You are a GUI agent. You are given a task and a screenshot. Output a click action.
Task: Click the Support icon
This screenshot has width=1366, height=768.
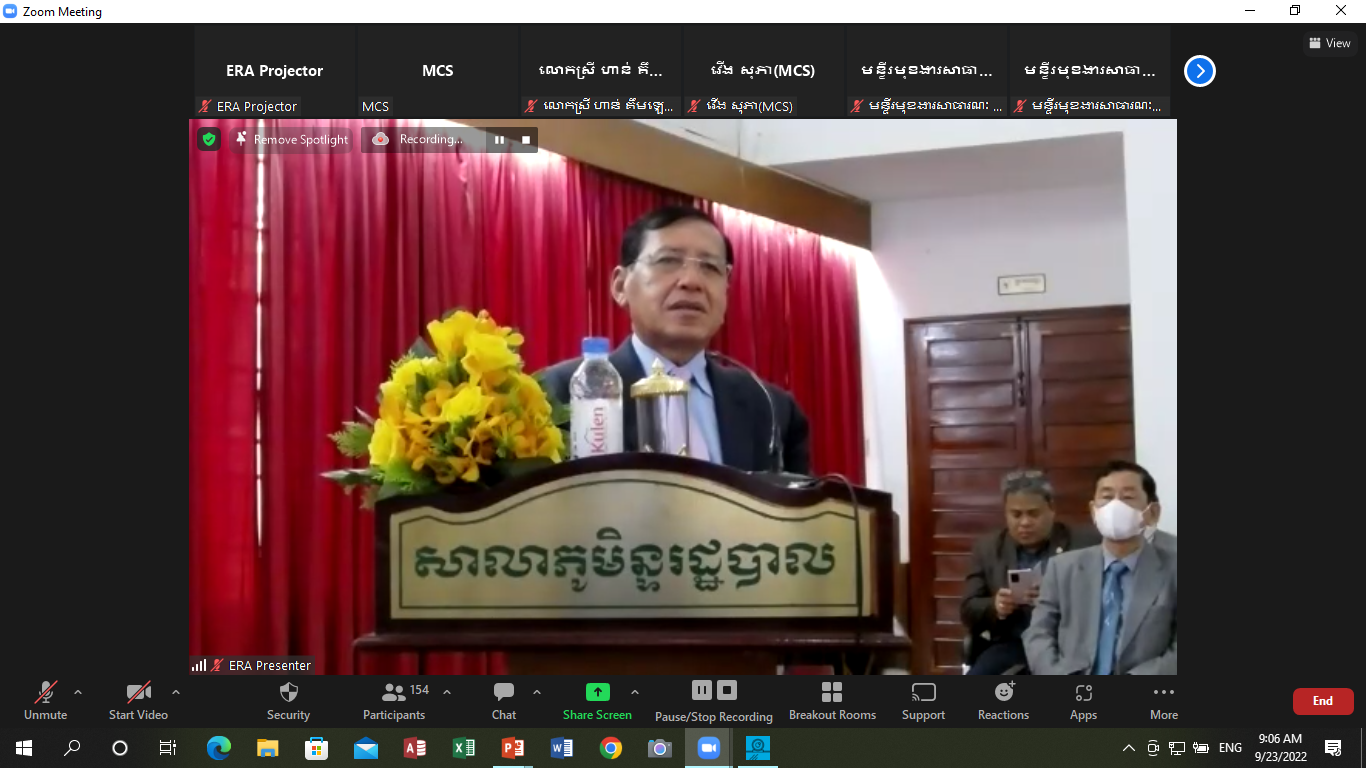pos(923,692)
